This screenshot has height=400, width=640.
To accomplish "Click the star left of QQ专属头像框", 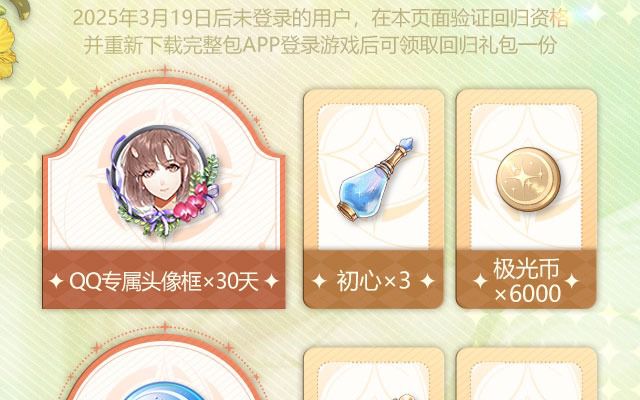I will [x=56, y=281].
